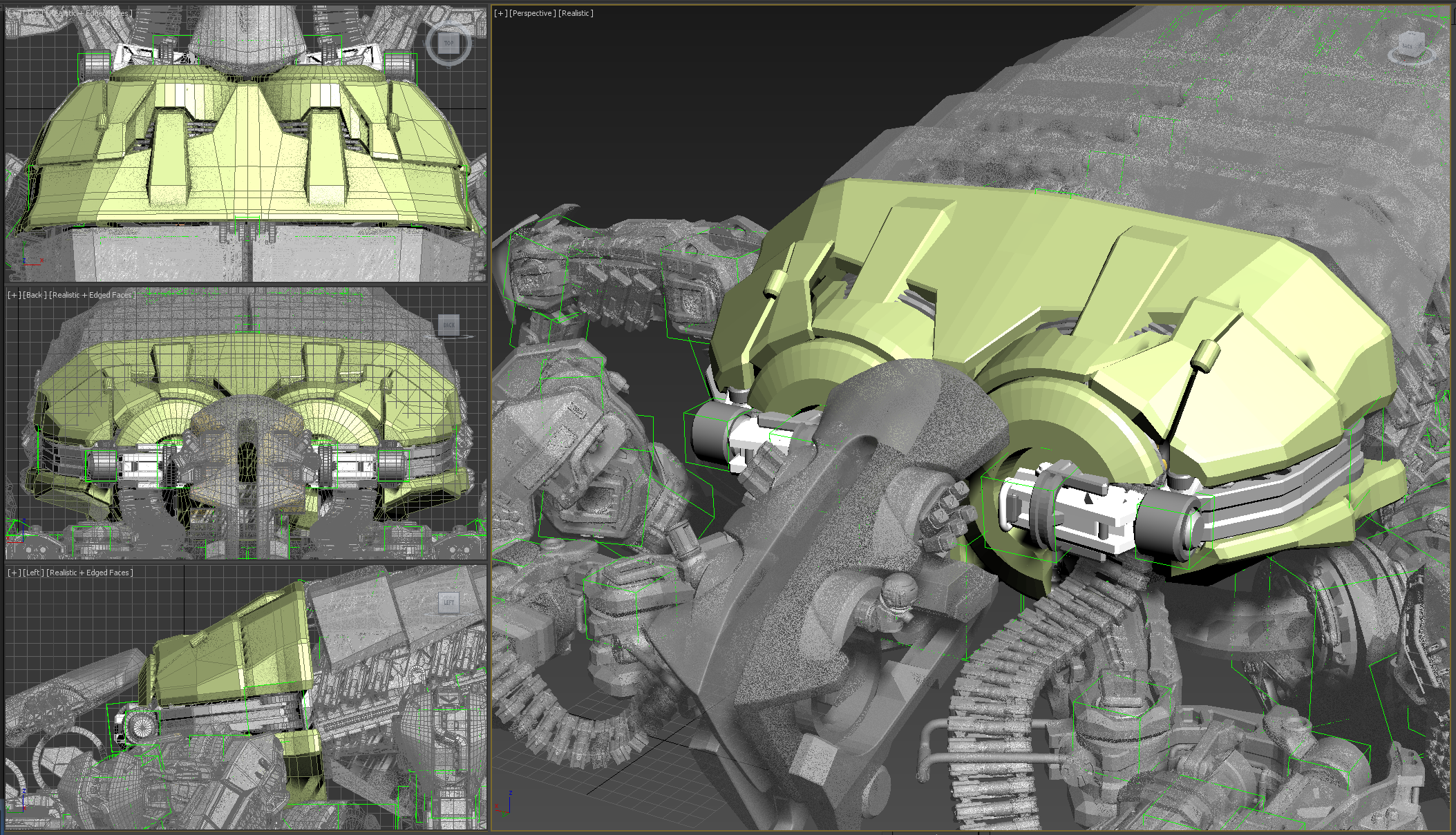Open the [Left] point-of-view label menu

pyautogui.click(x=33, y=573)
